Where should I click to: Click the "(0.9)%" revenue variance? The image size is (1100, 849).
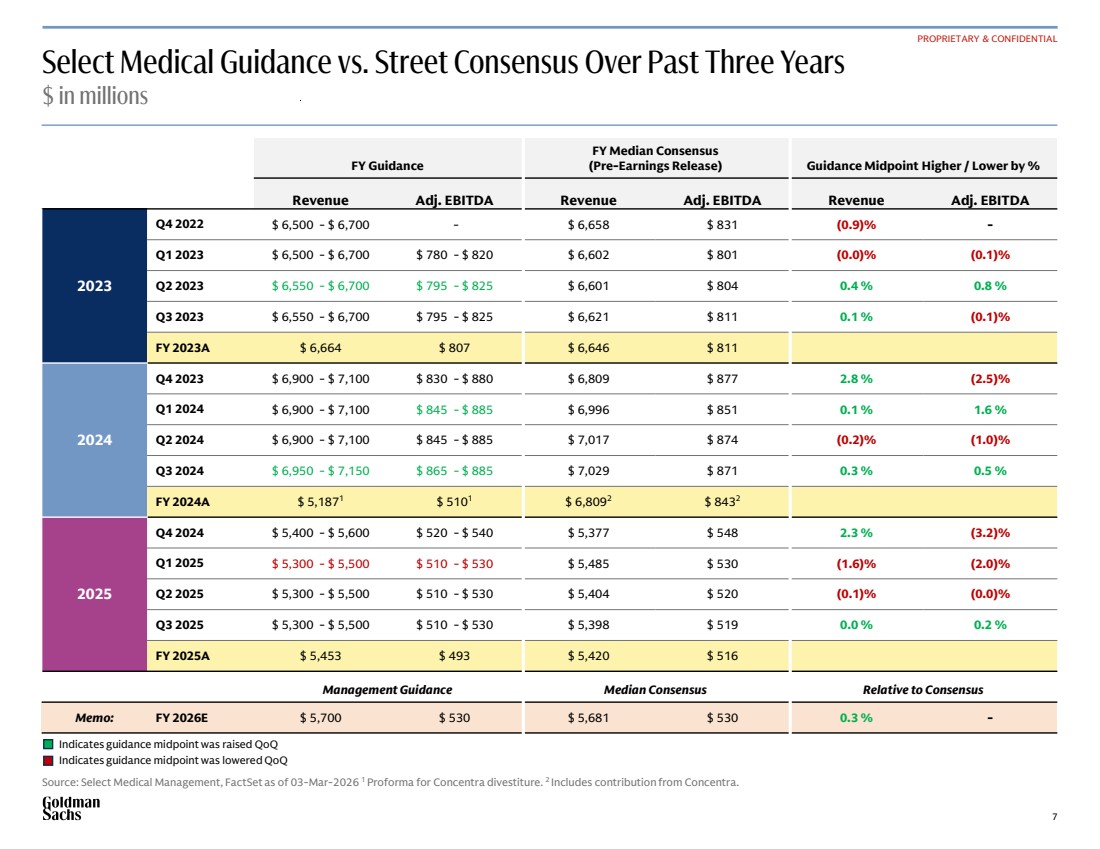point(856,225)
